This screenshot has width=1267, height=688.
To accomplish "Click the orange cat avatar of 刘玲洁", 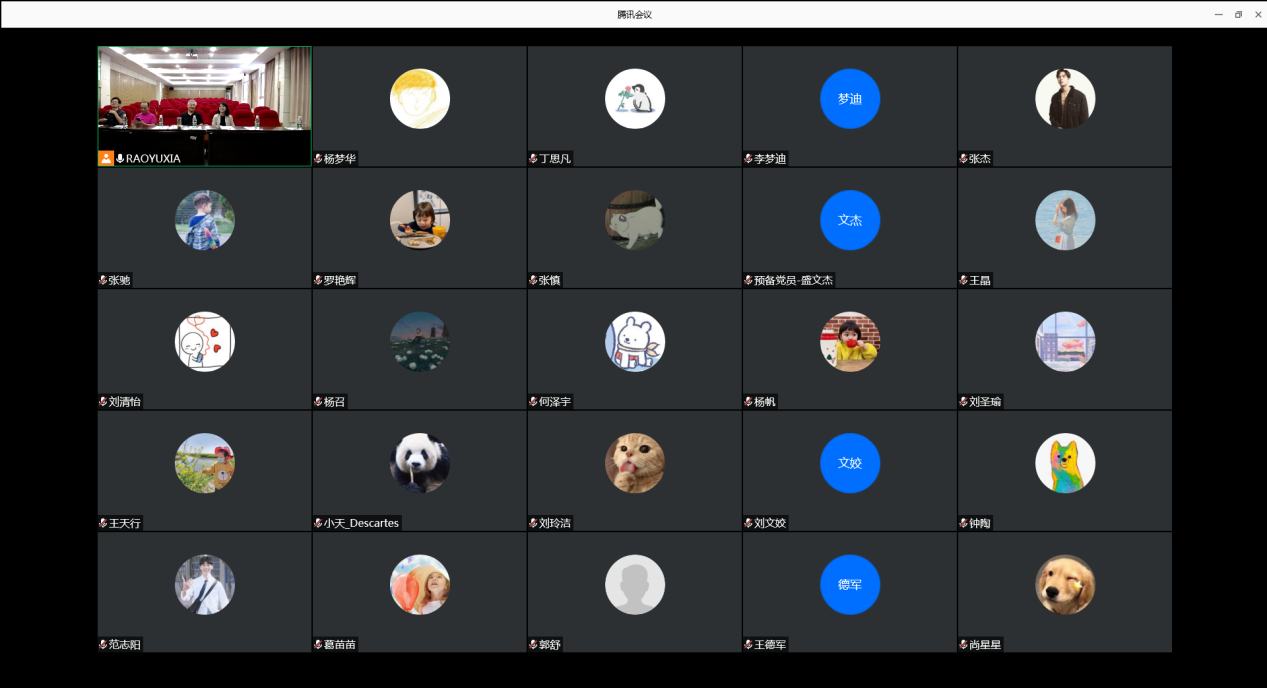I will tap(634, 463).
